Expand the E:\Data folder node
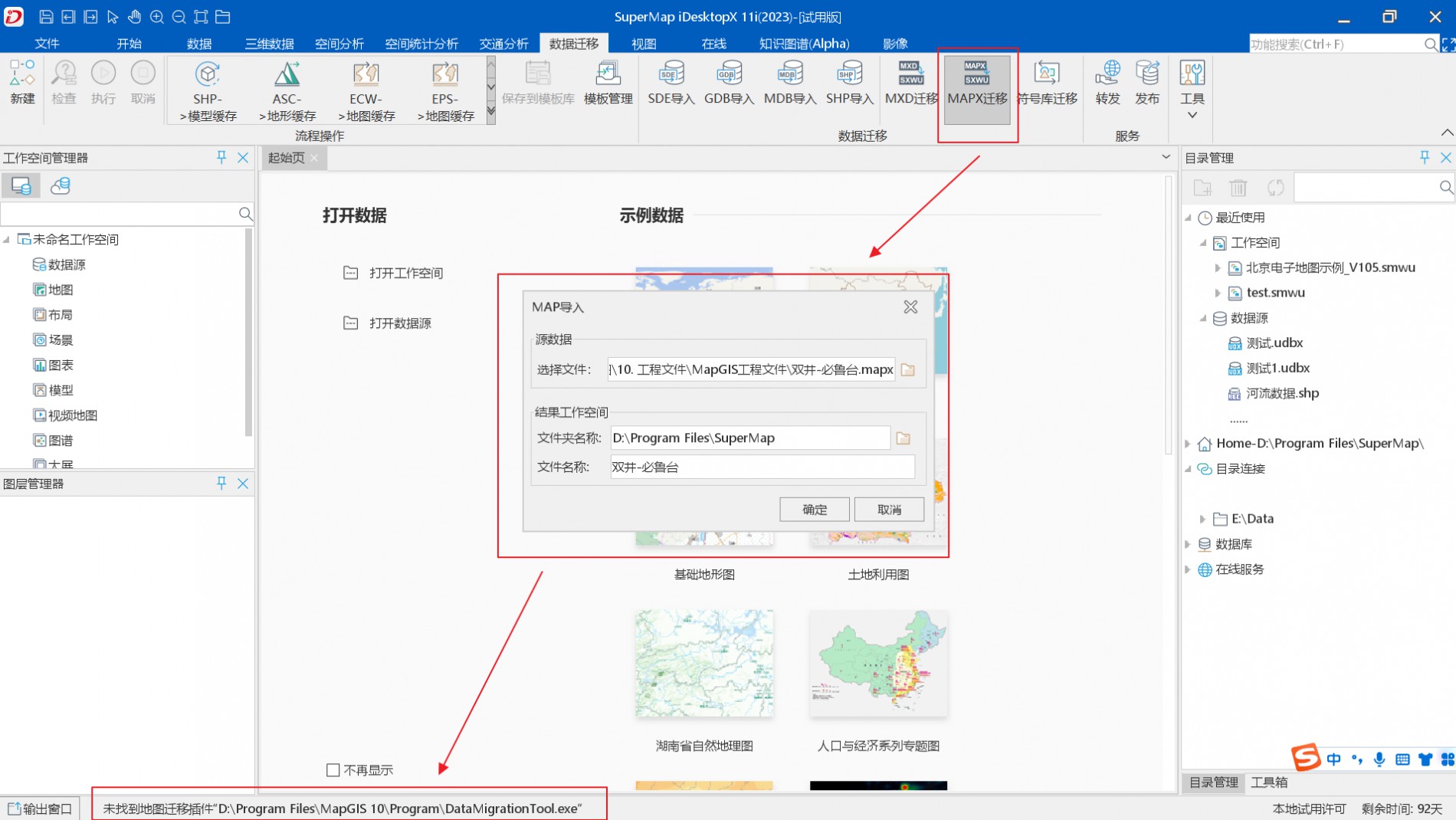 (x=1203, y=519)
